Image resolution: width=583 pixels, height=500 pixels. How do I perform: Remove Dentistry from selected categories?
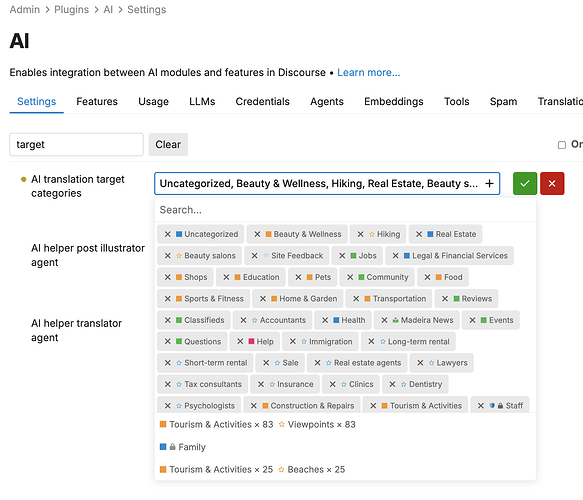tap(392, 384)
